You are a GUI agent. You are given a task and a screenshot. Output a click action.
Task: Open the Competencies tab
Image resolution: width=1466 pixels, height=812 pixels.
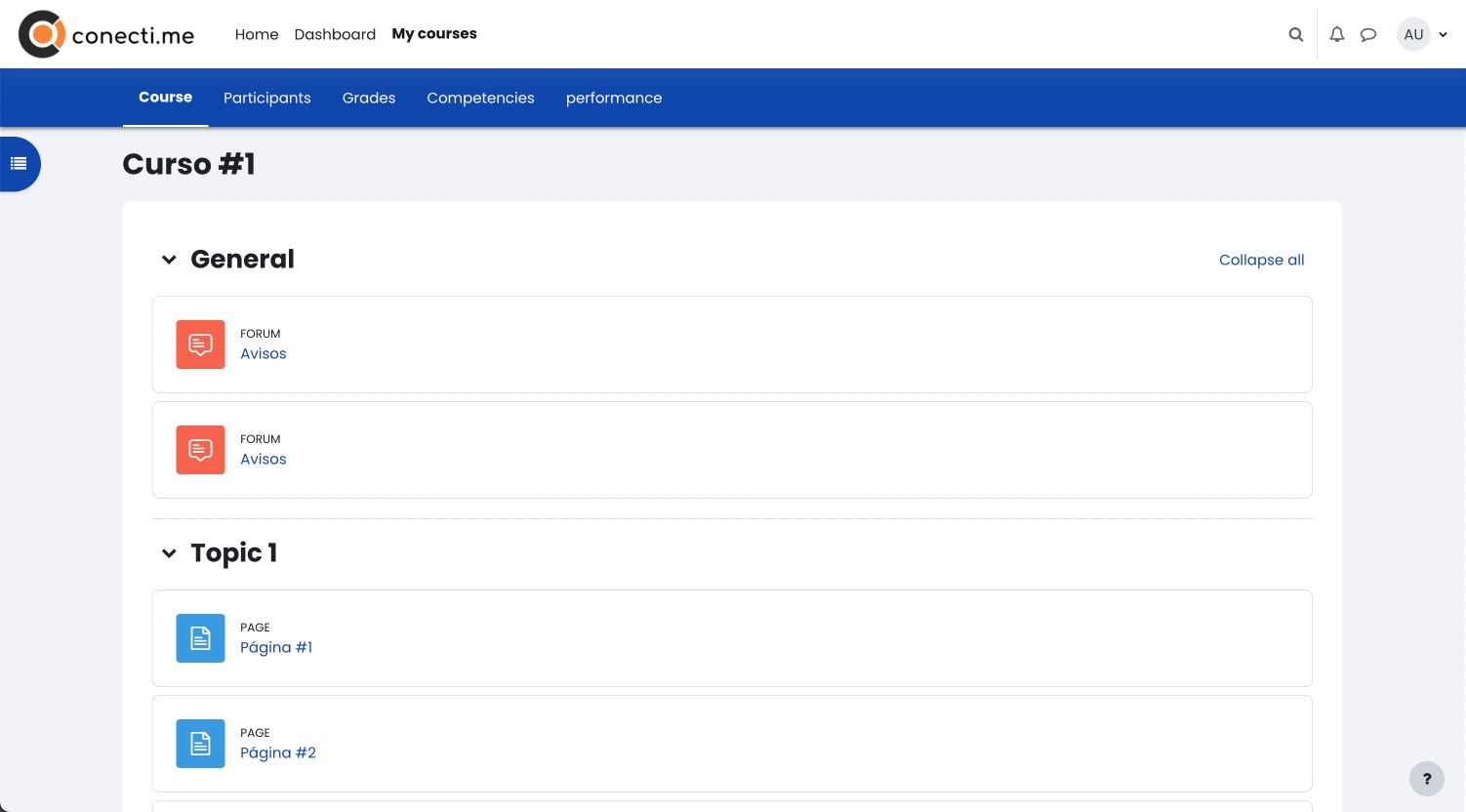(480, 98)
